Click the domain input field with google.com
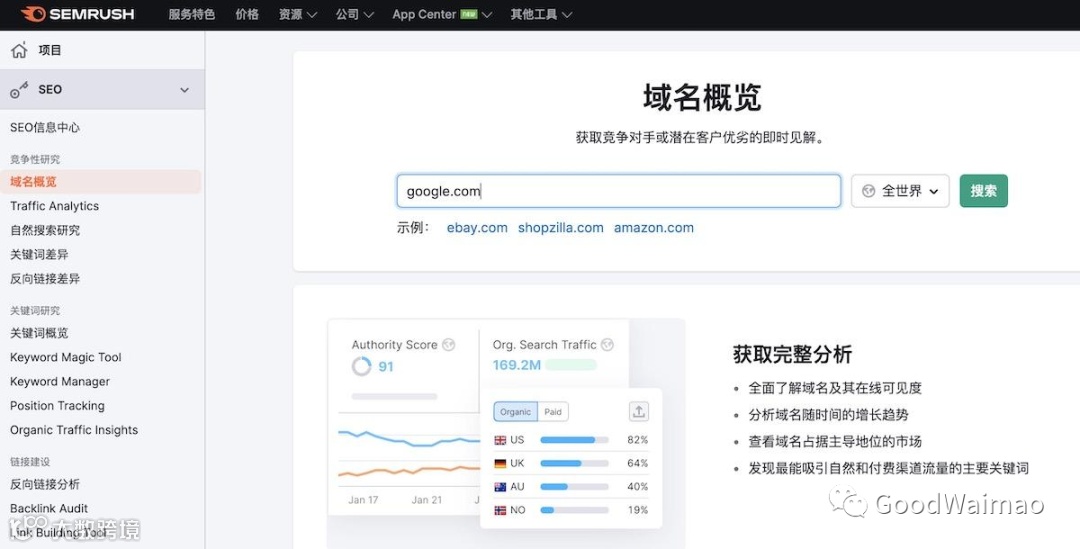This screenshot has height=549, width=1080. (619, 191)
